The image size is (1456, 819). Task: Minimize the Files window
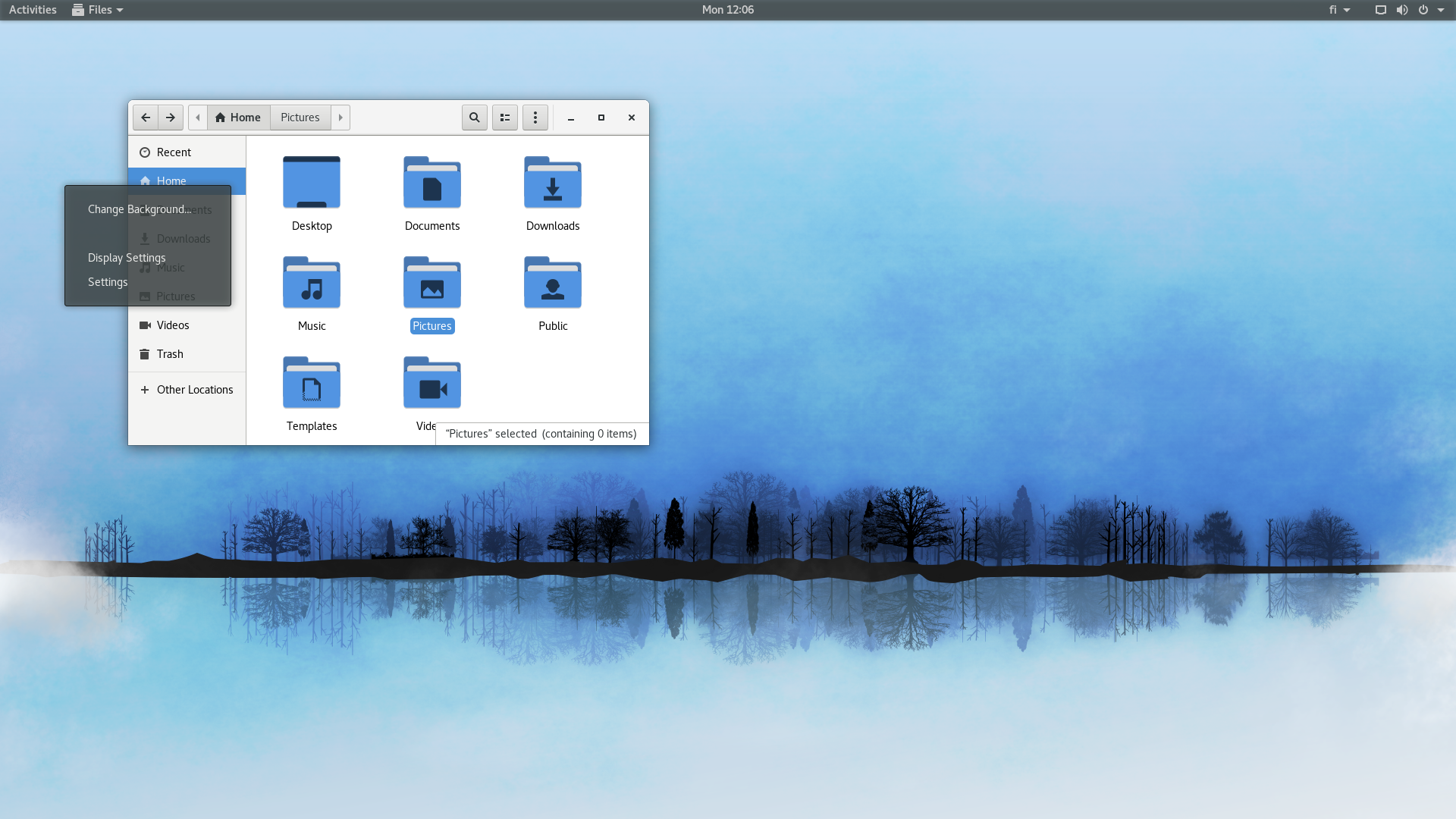pos(571,118)
